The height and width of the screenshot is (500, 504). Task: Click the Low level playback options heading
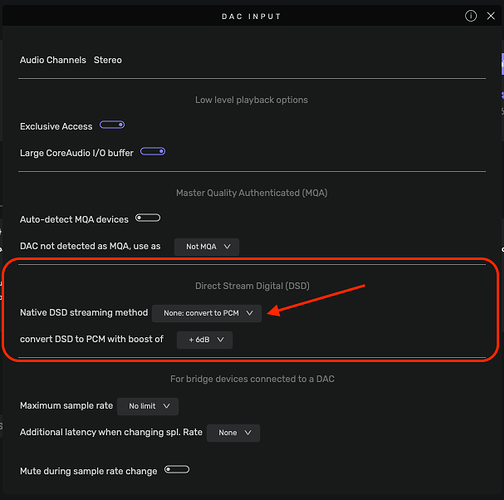[x=252, y=100]
